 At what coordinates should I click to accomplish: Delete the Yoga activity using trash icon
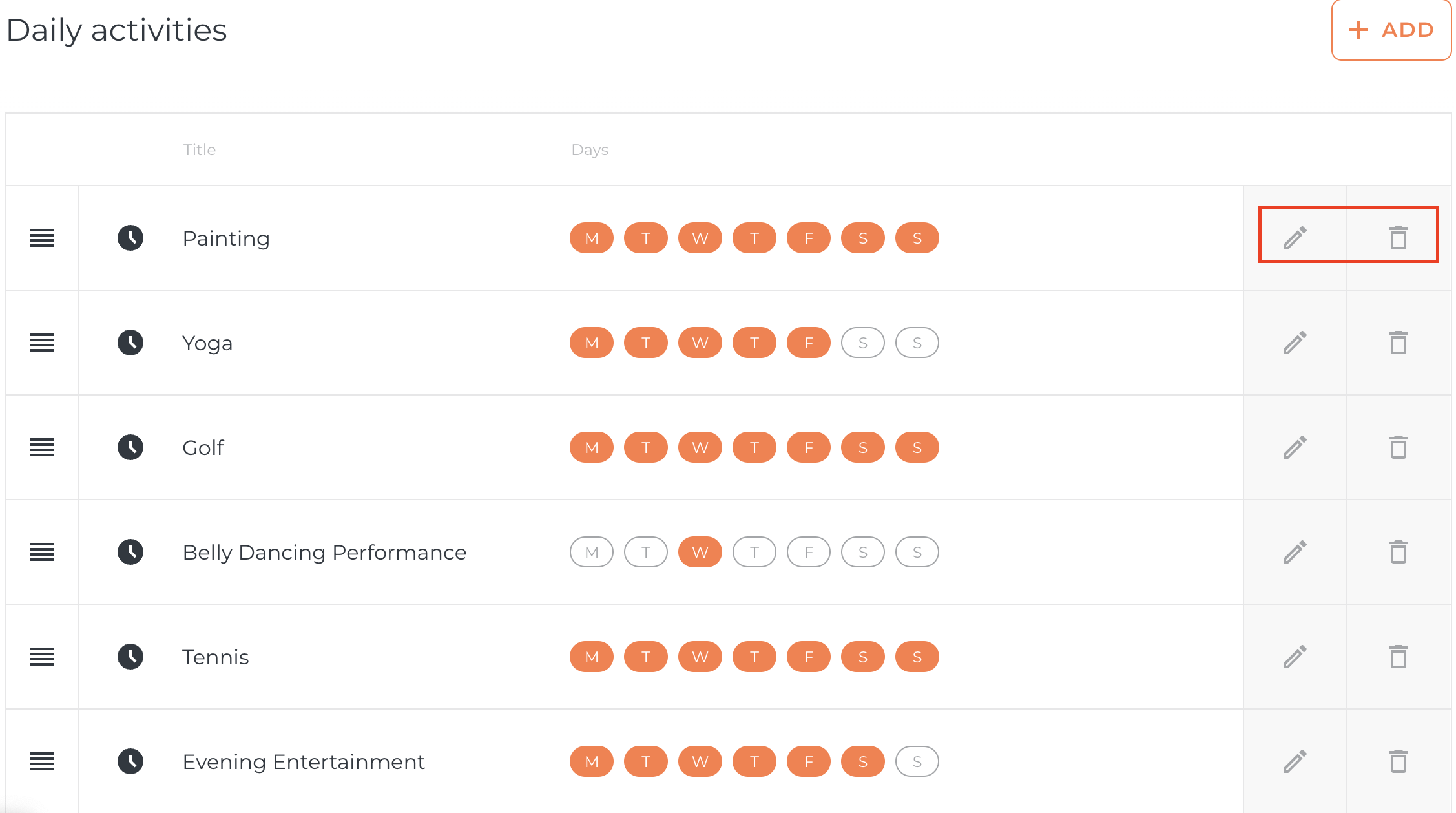tap(1398, 343)
